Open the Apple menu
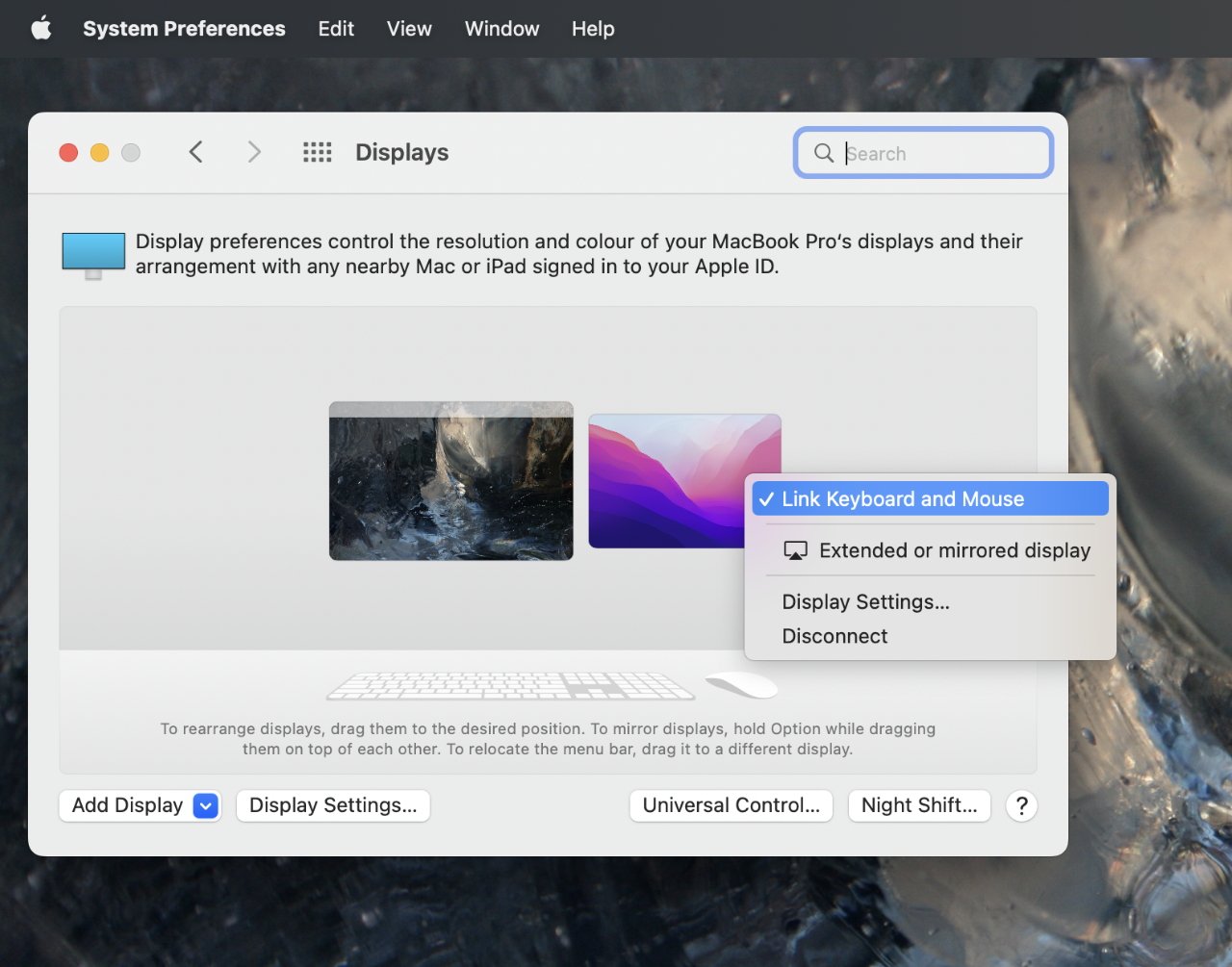This screenshot has width=1232, height=967. coord(41,29)
